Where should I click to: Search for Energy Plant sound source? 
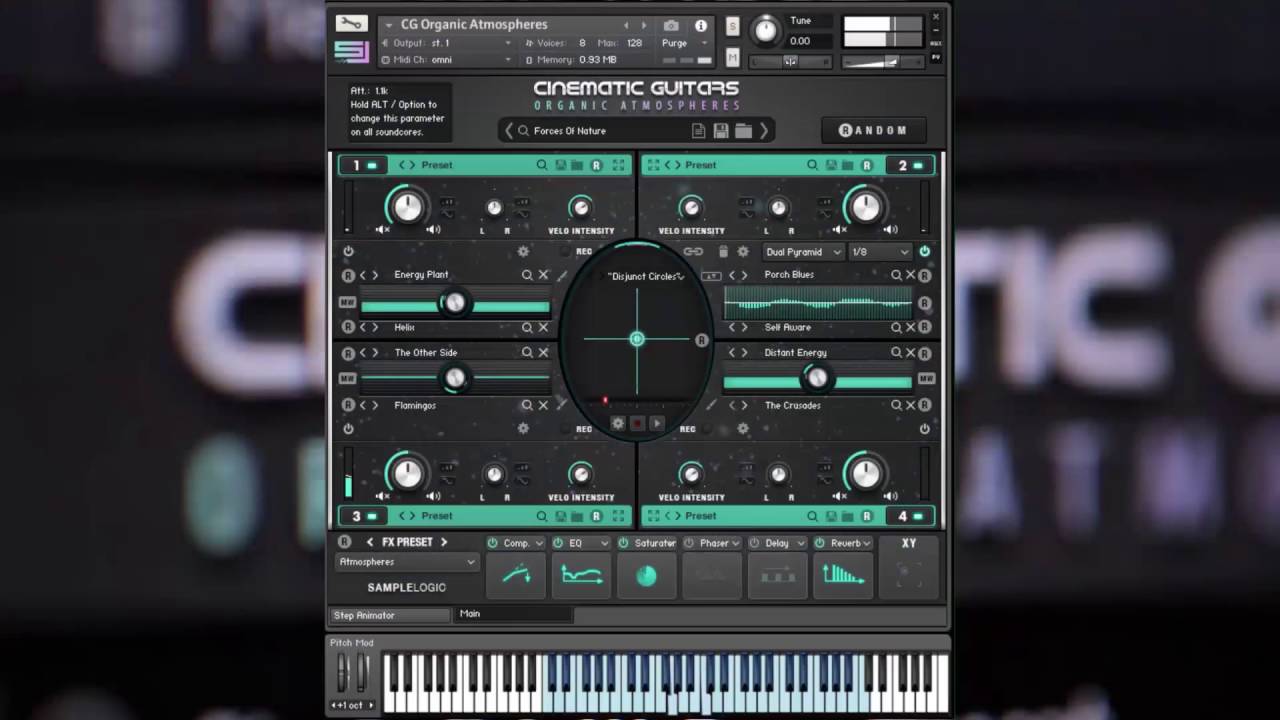coord(527,275)
